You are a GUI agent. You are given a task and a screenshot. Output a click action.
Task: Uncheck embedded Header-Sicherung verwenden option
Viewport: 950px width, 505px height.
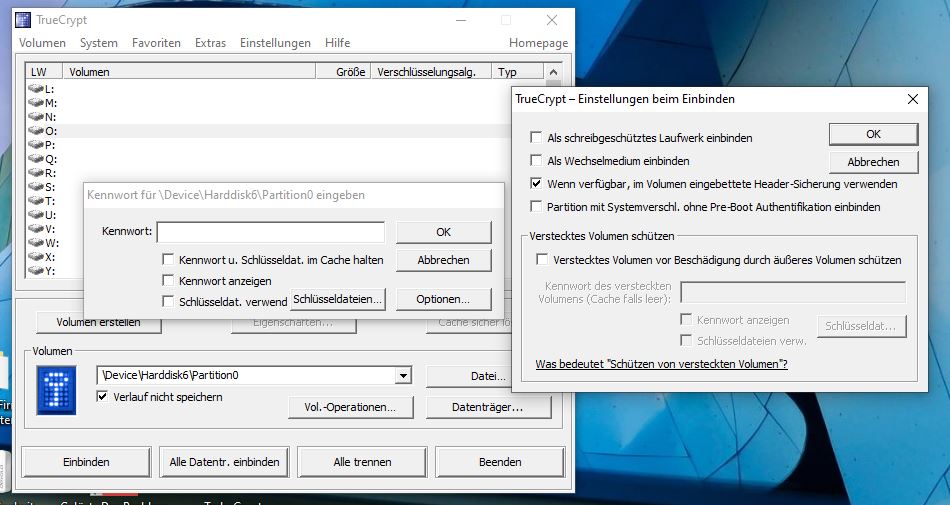pyautogui.click(x=536, y=183)
